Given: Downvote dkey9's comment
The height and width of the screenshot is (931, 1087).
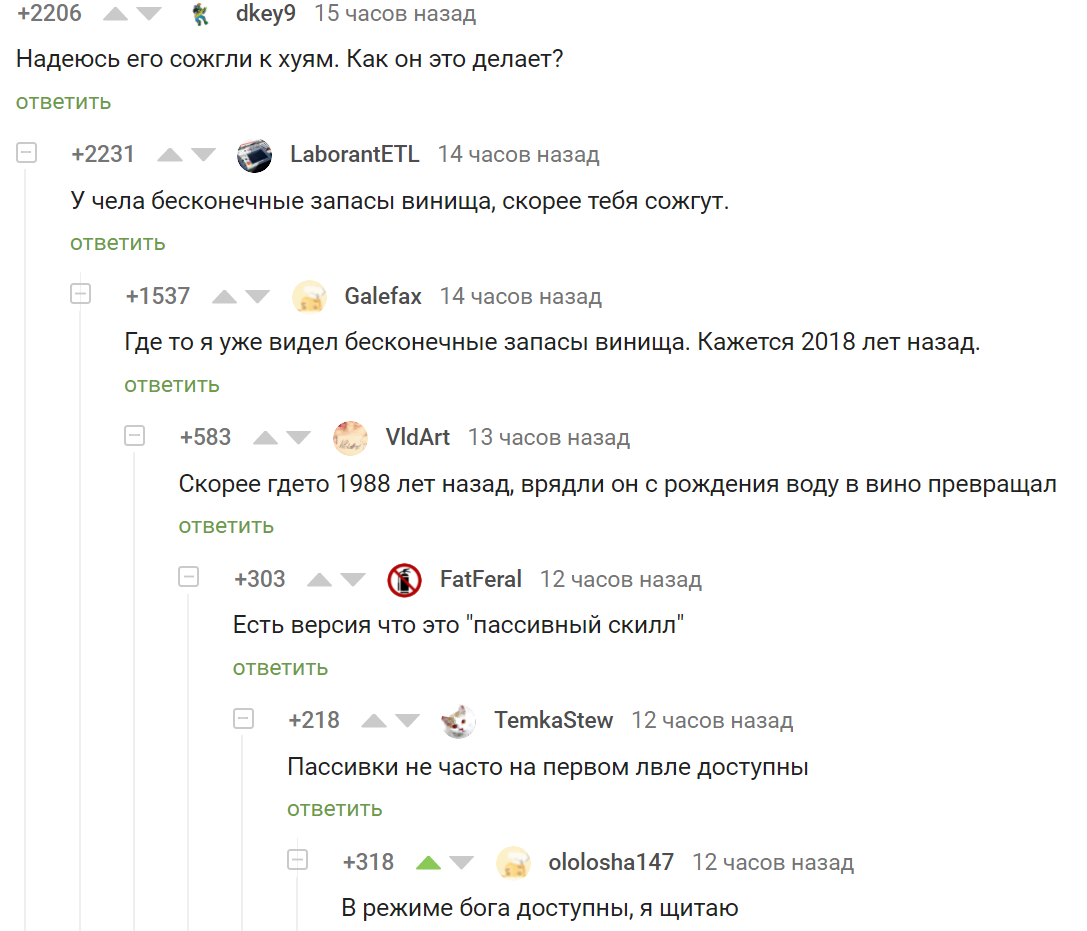Looking at the screenshot, I should 148,13.
